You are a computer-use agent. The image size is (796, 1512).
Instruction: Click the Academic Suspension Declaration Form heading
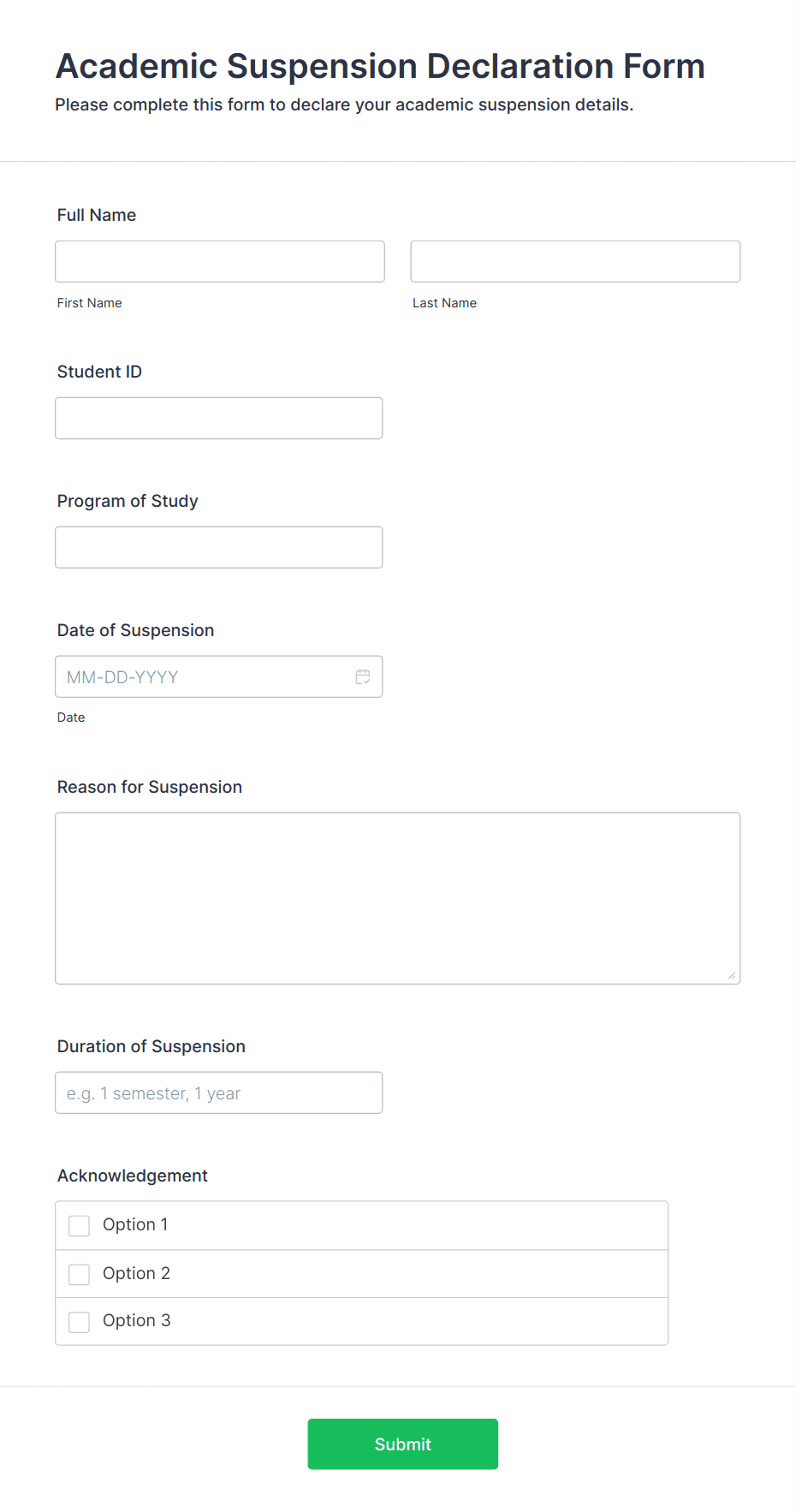coord(381,66)
